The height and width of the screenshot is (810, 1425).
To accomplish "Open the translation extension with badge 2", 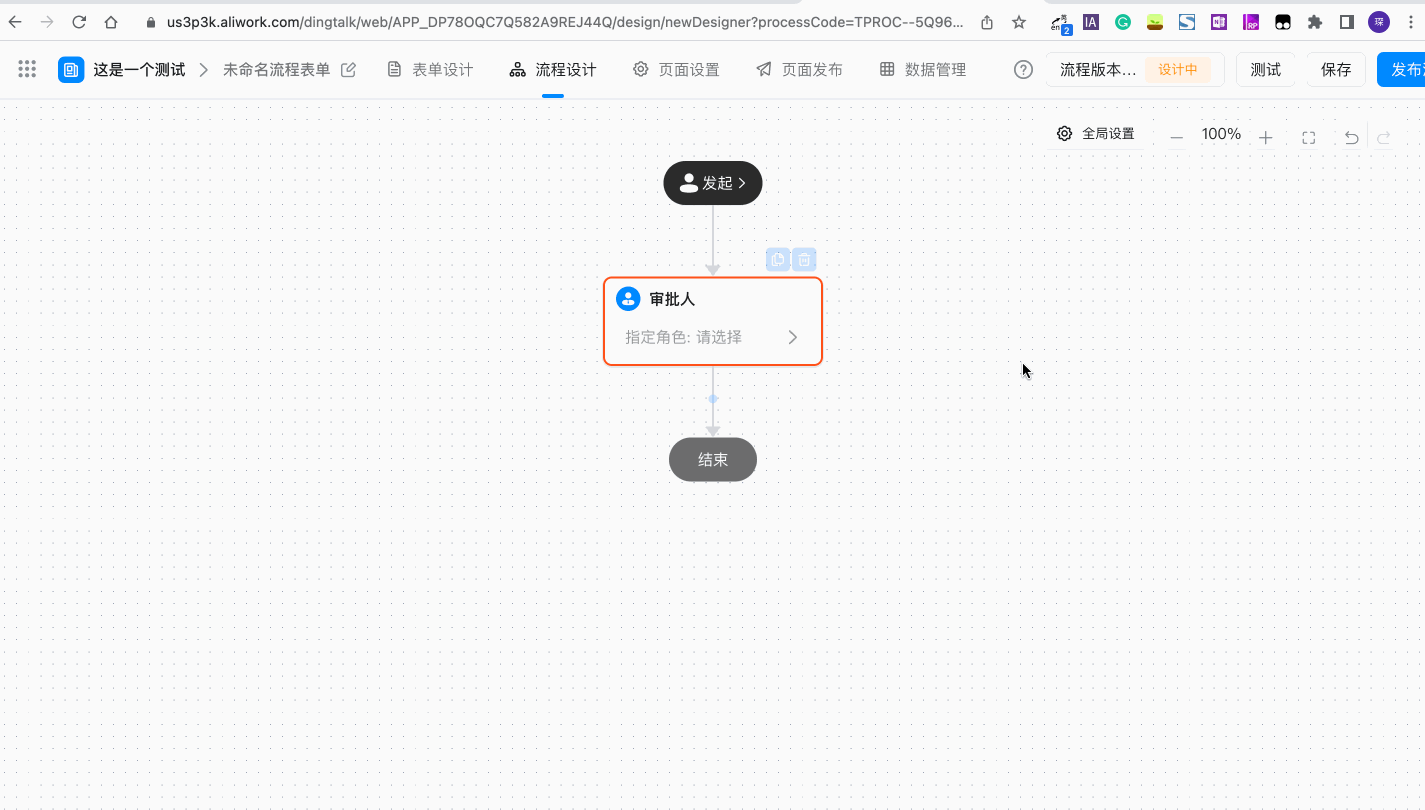I will (x=1060, y=22).
